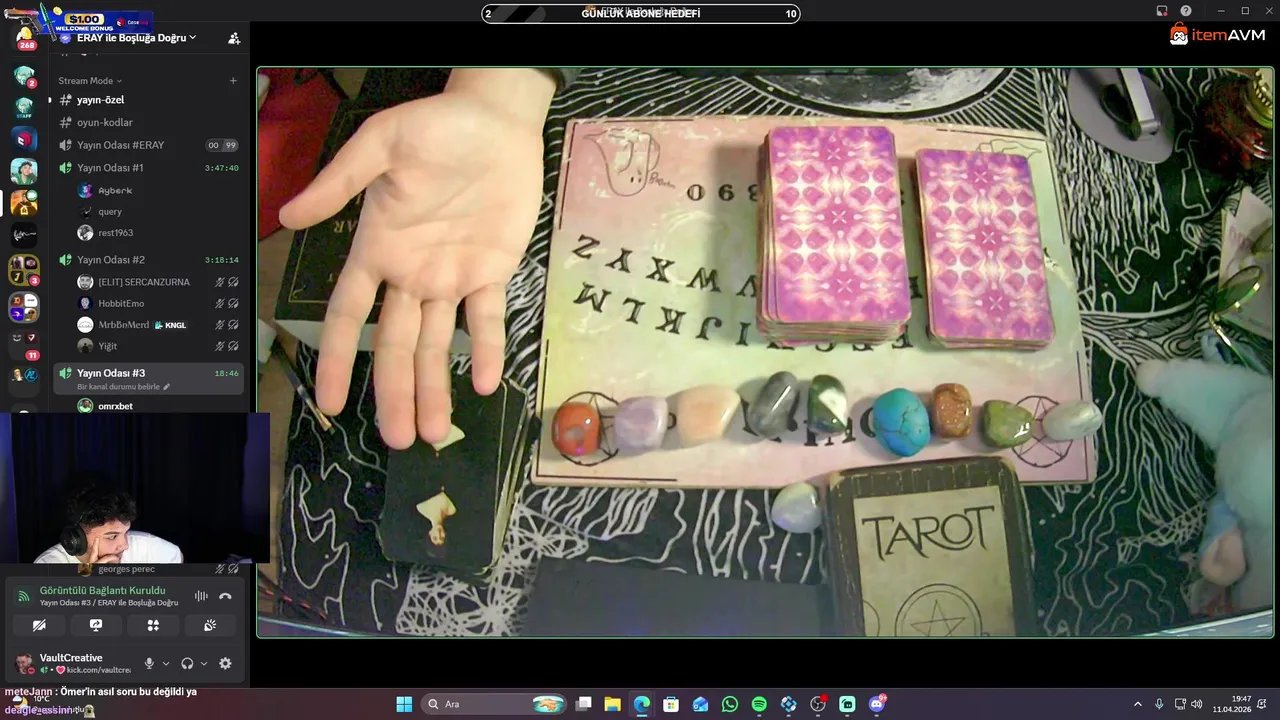Image resolution: width=1280 pixels, height=720 pixels.
Task: Open the oyun-kodlar text channel
Action: tap(148, 123)
